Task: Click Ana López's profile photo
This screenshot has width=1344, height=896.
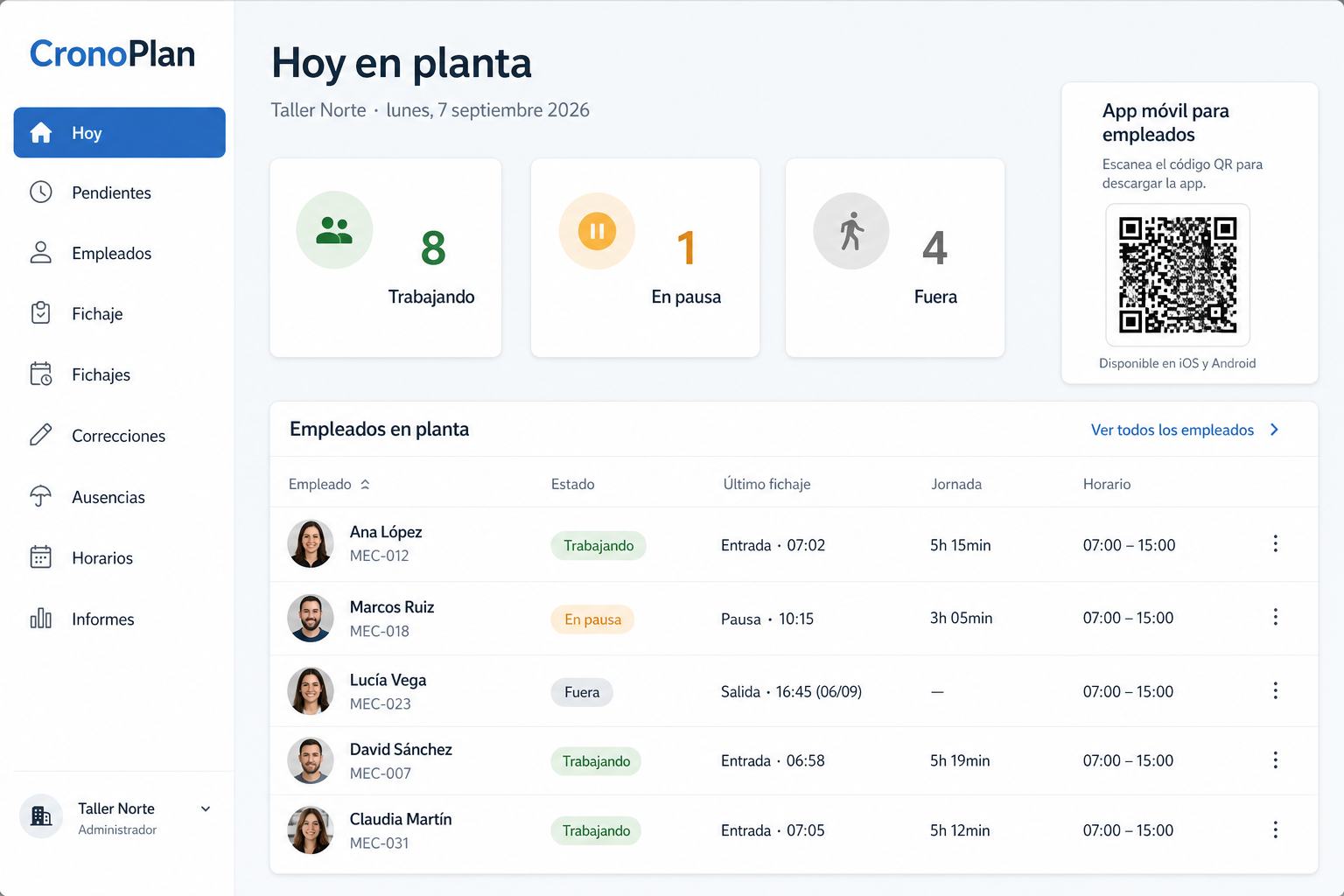Action: point(311,543)
